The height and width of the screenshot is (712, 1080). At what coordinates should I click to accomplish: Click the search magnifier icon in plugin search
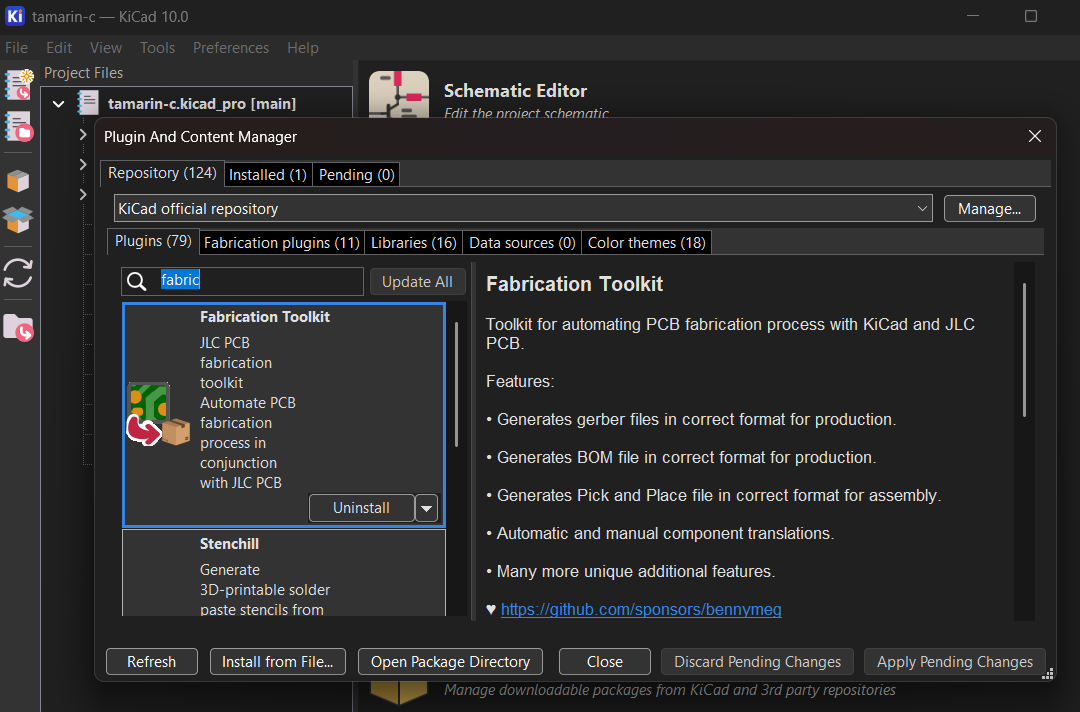pyautogui.click(x=136, y=282)
